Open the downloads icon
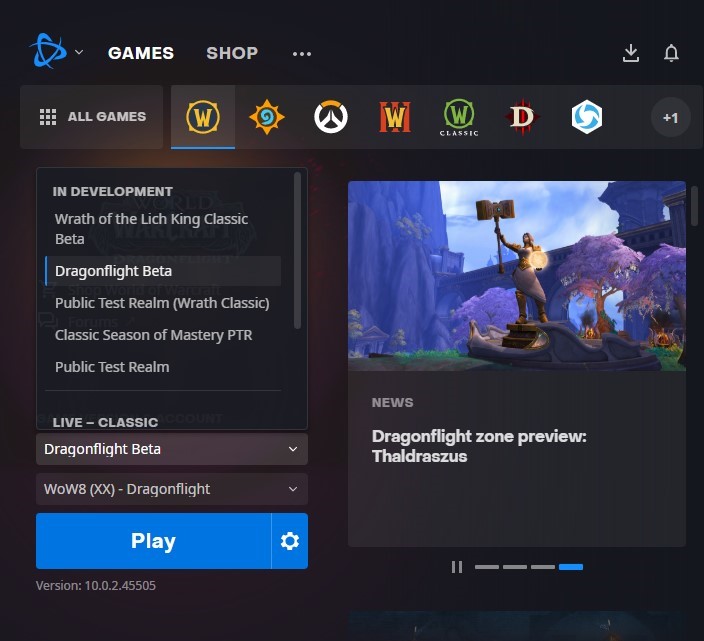 (x=631, y=53)
